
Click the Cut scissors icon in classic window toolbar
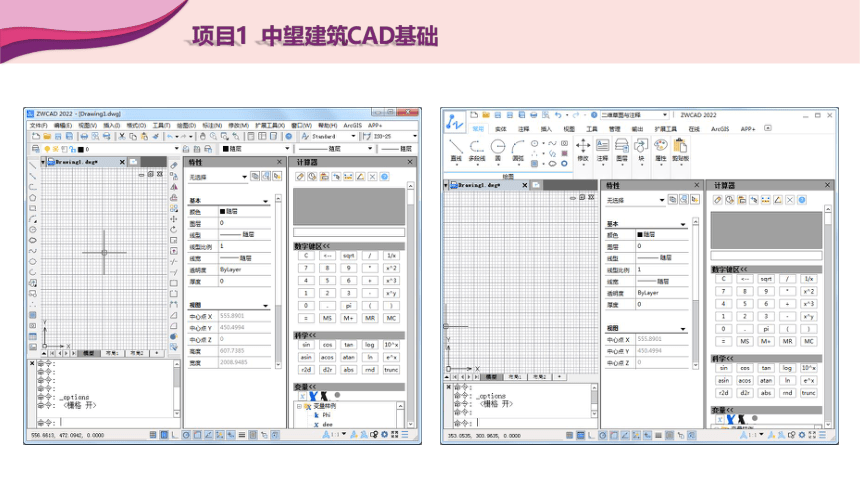coord(122,136)
